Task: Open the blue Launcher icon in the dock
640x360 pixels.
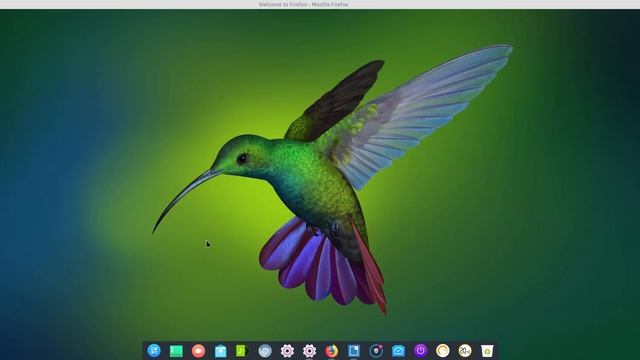Action: tap(154, 351)
